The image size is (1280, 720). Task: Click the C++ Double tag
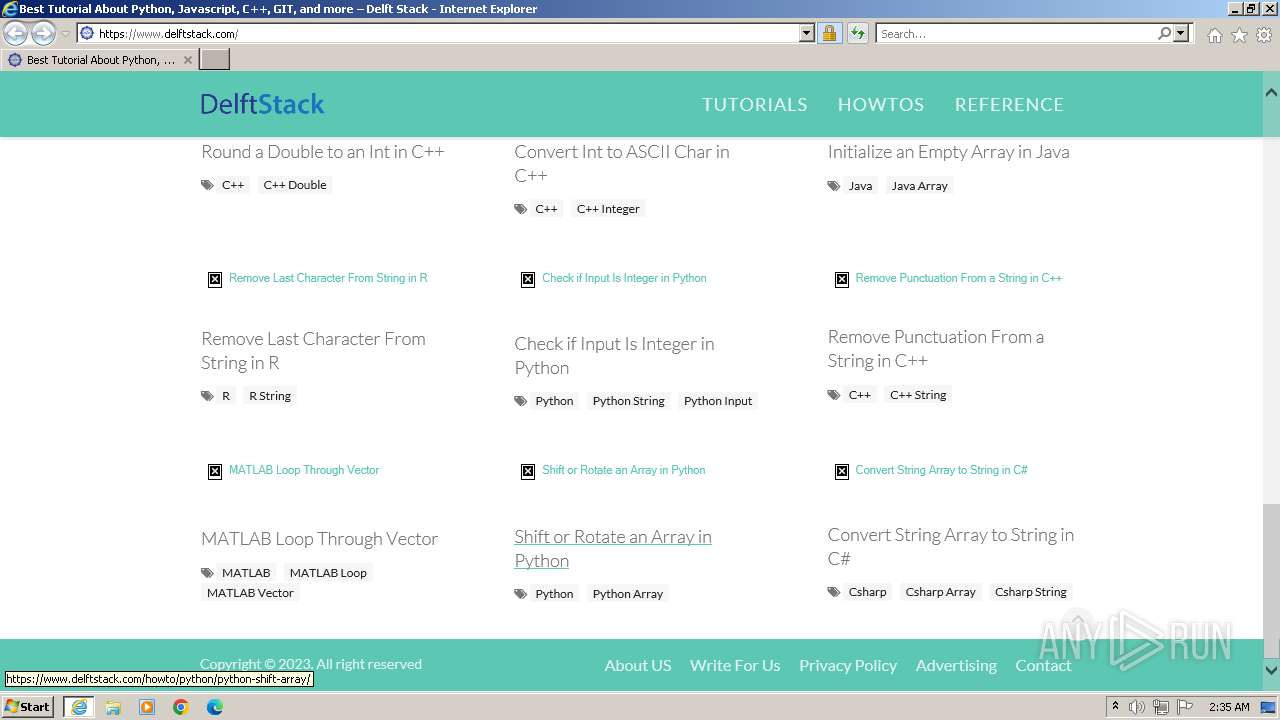(295, 185)
